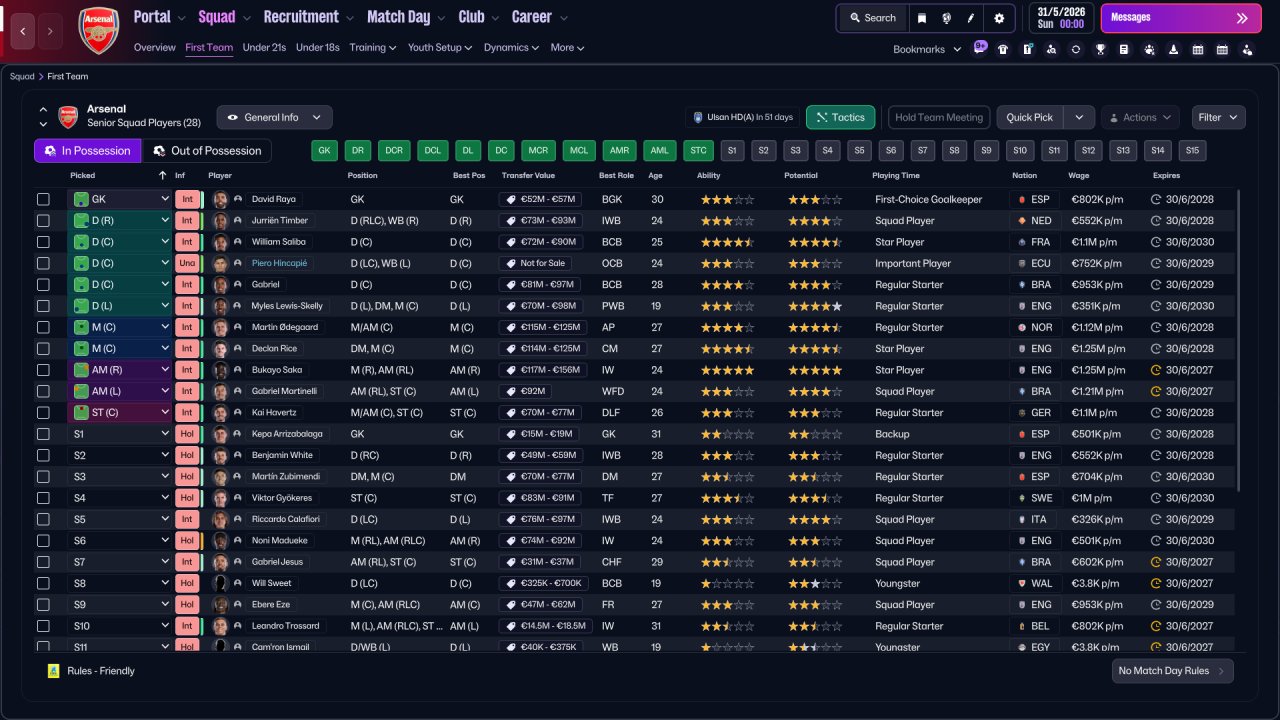
Task: Tick the checkbox for Declan Rice
Action: [x=43, y=349]
